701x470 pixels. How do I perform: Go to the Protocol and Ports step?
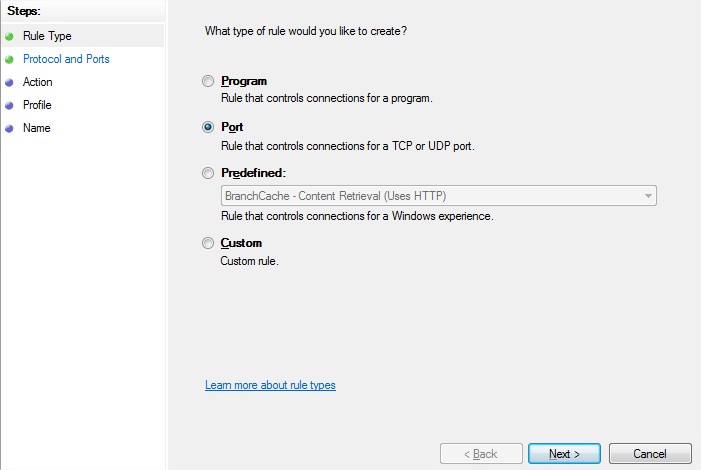coord(66,59)
